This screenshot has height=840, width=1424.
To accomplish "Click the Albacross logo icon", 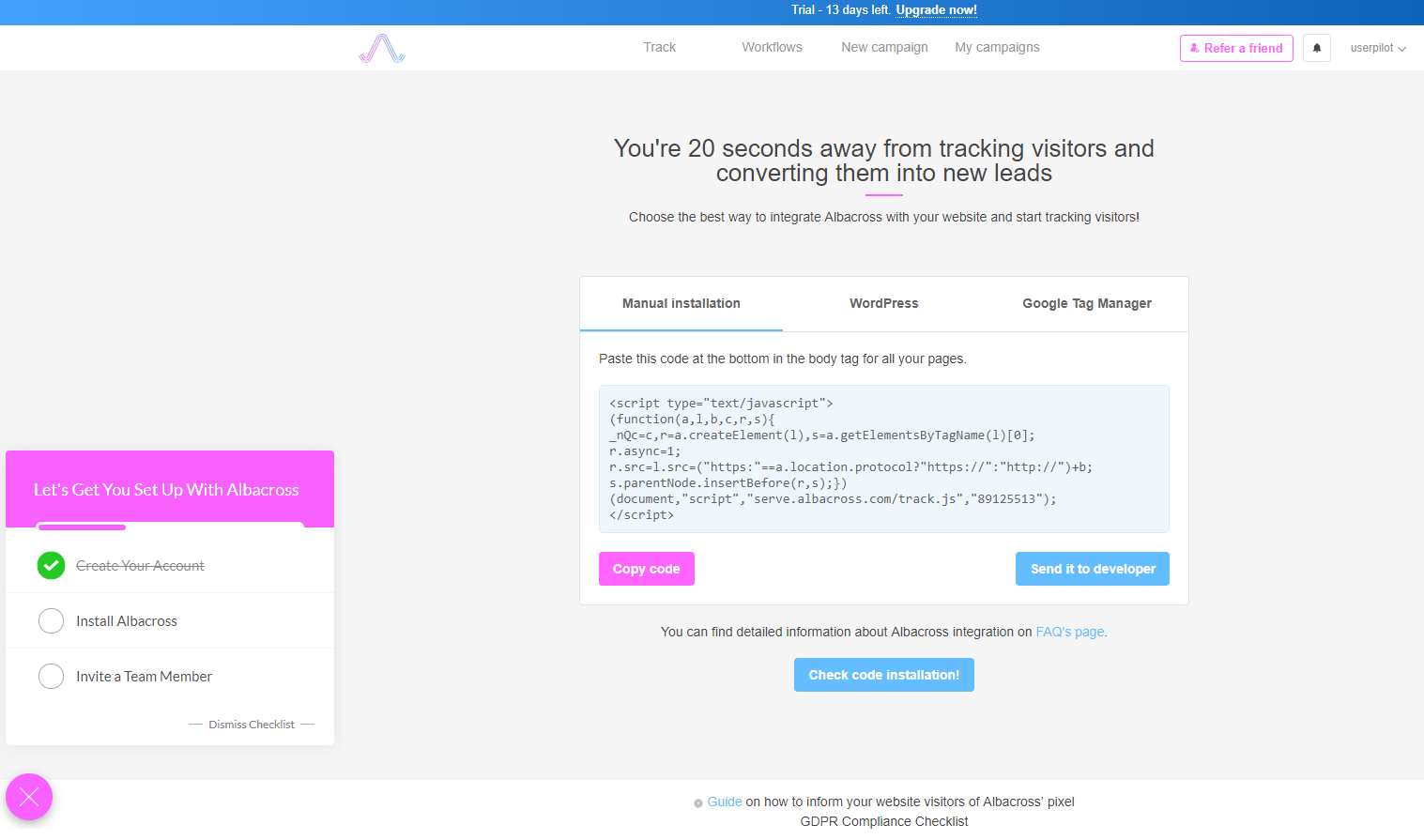I will click(x=382, y=49).
